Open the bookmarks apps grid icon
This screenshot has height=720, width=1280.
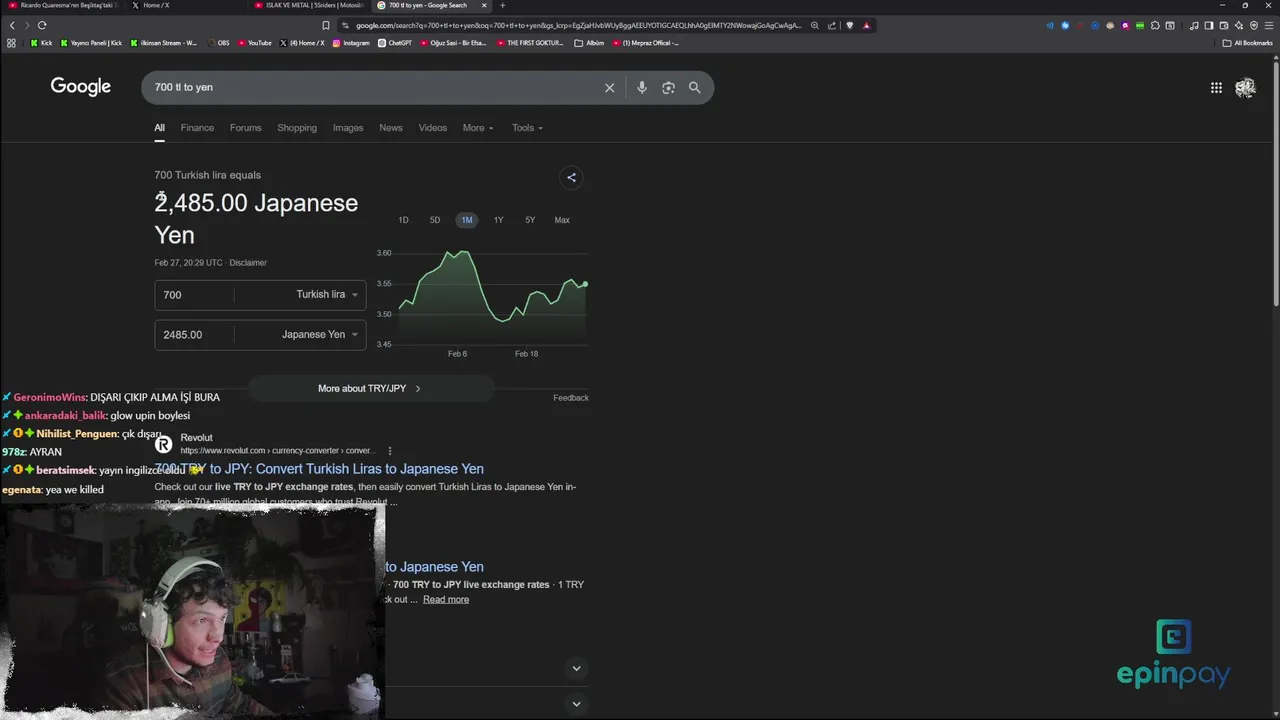pos(11,43)
